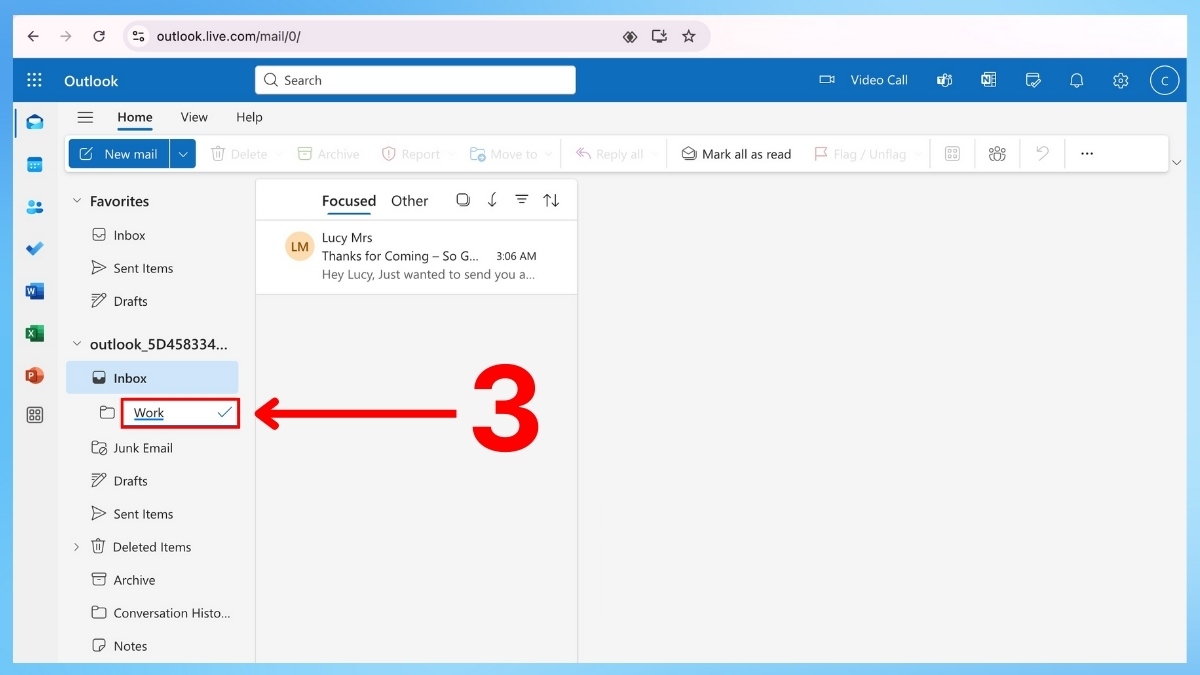Viewport: 1200px width, 675px height.
Task: Open Calendar from the left sidebar
Action: (35, 165)
